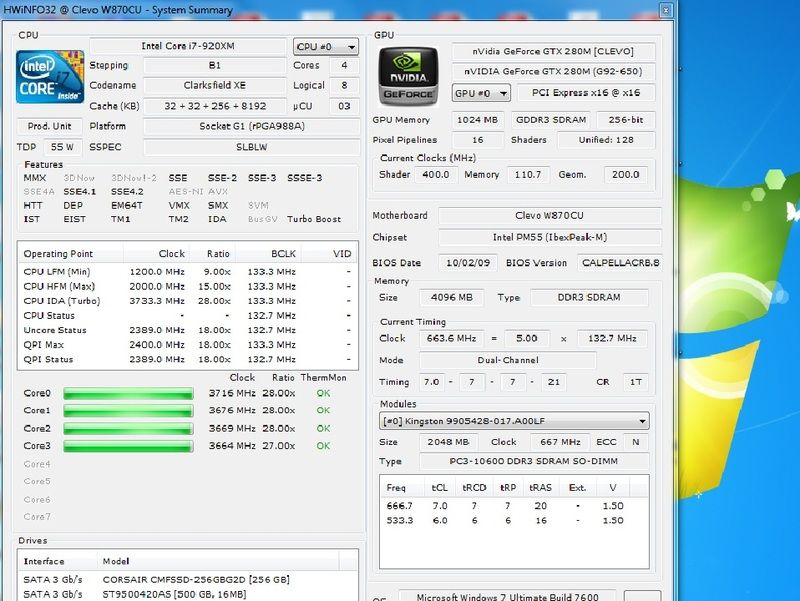This screenshot has width=800, height=601.
Task: Select the CPU IDA (Turbo) row
Action: point(187,301)
